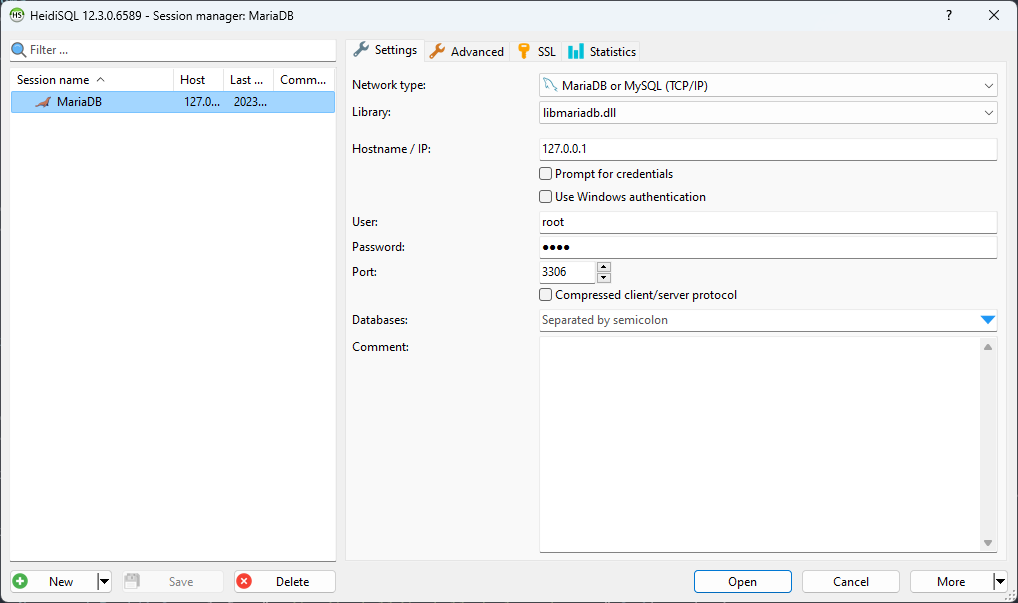Click the More button

tap(951, 582)
